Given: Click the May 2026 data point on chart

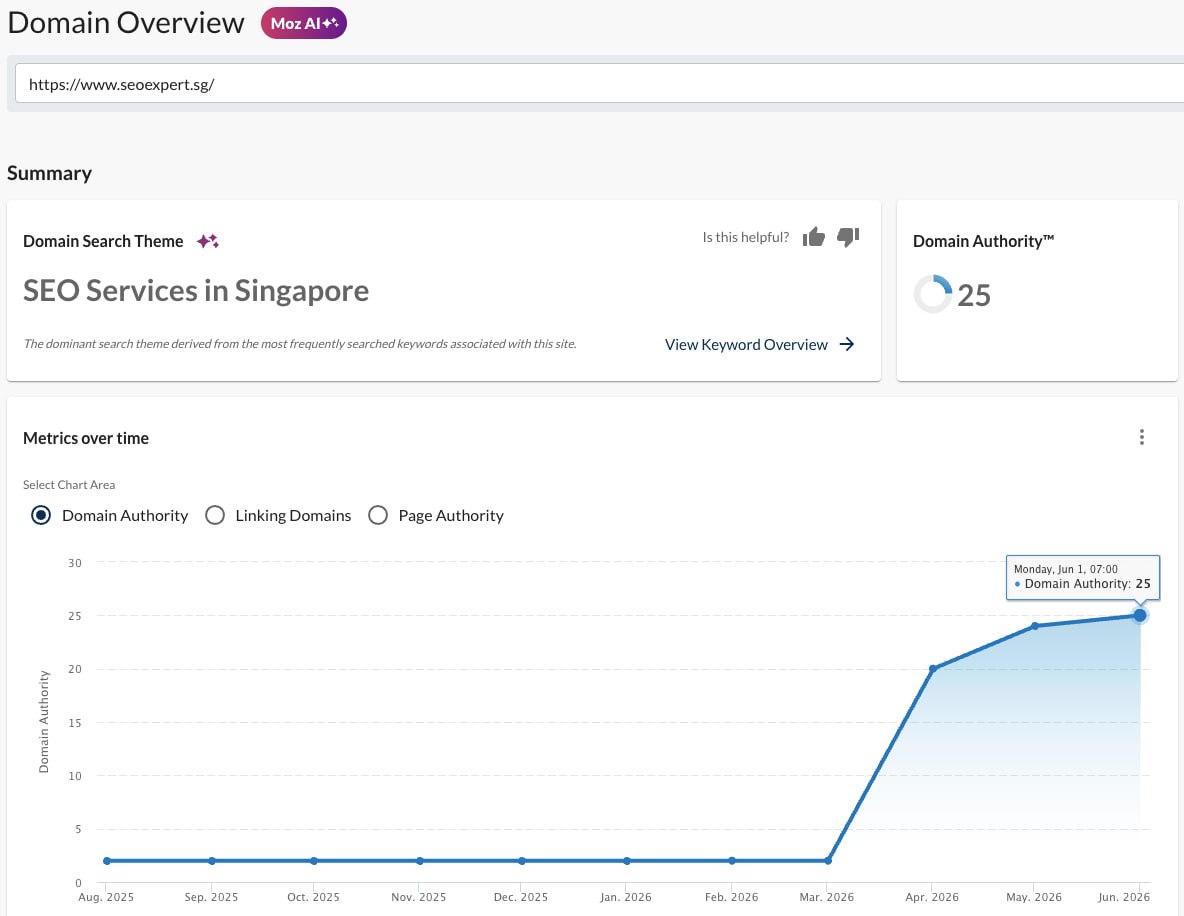Looking at the screenshot, I should coord(1034,626).
